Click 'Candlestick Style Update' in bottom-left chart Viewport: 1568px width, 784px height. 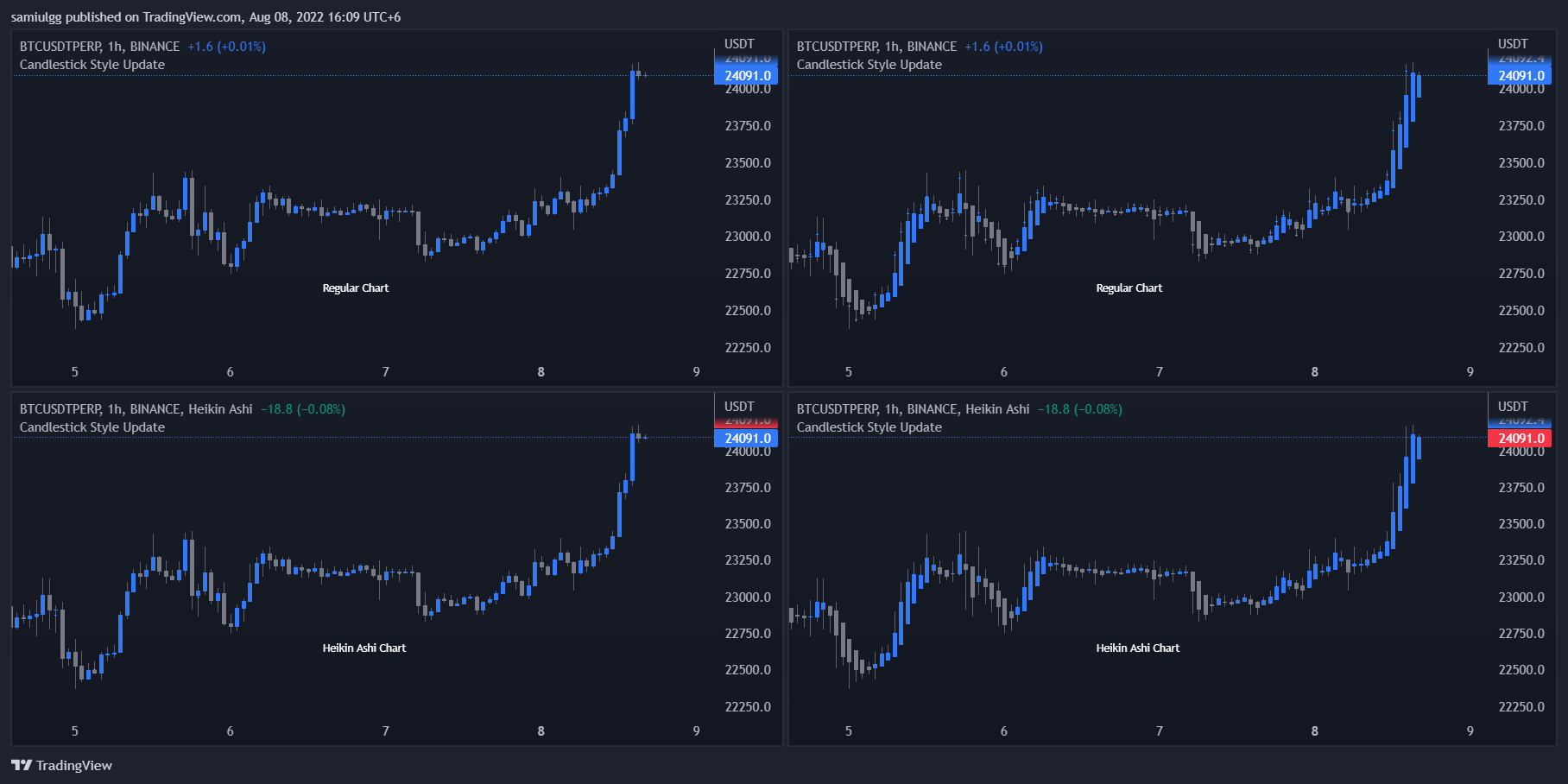click(x=92, y=427)
